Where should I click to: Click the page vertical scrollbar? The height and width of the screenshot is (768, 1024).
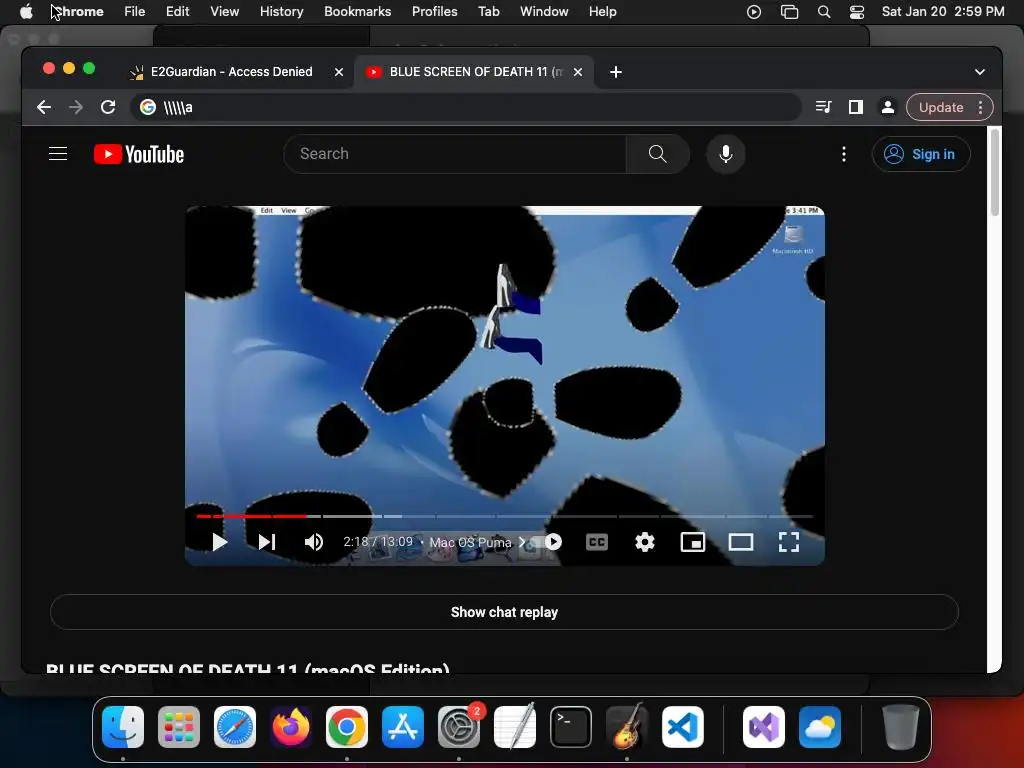[x=995, y=172]
